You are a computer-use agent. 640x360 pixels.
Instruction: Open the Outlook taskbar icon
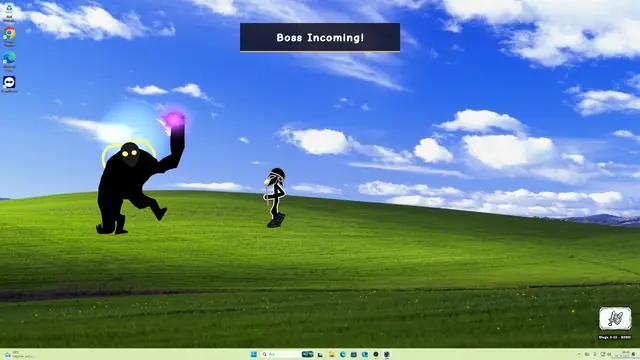364,354
